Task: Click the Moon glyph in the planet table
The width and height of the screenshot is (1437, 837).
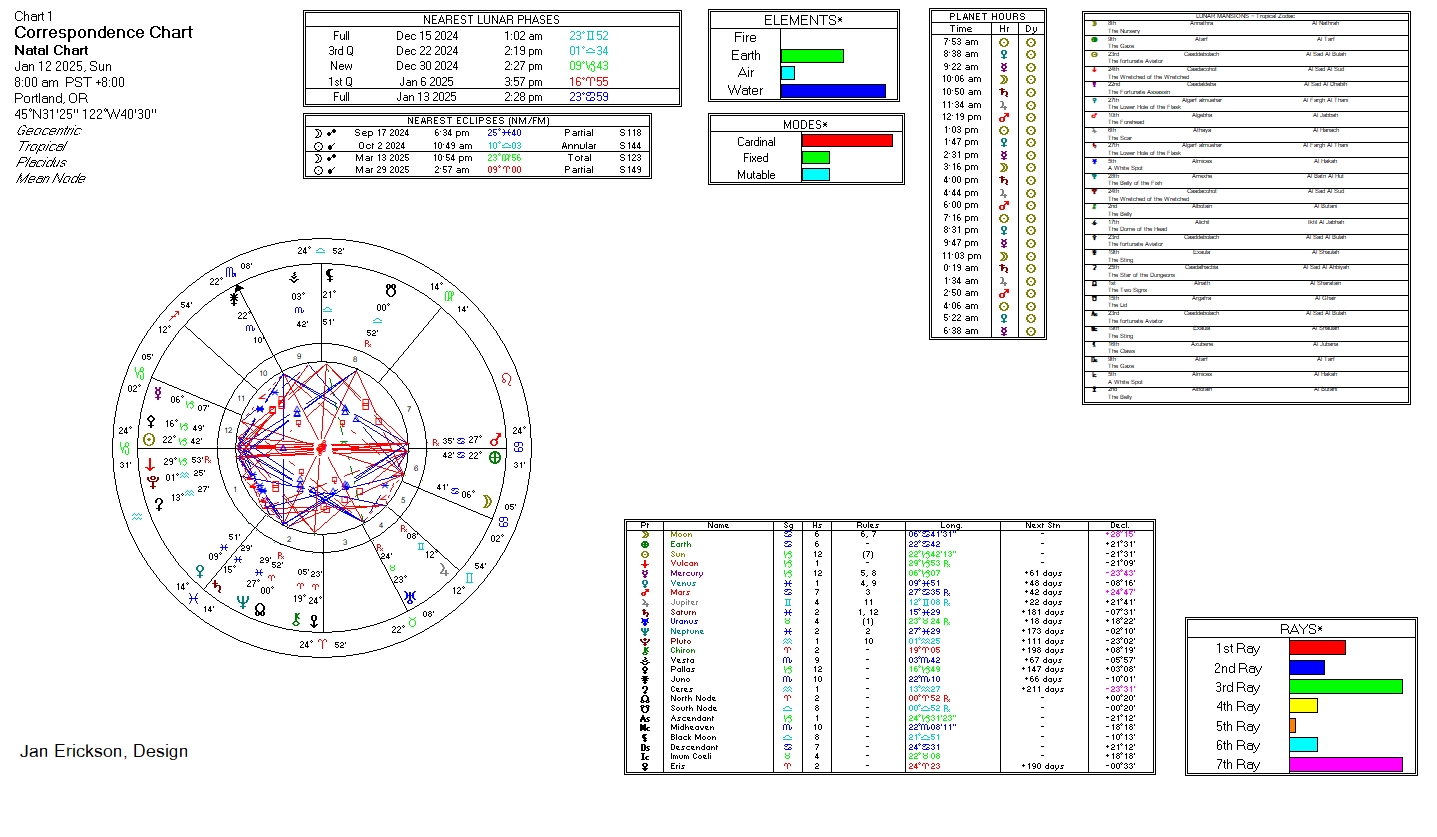Action: coord(645,534)
